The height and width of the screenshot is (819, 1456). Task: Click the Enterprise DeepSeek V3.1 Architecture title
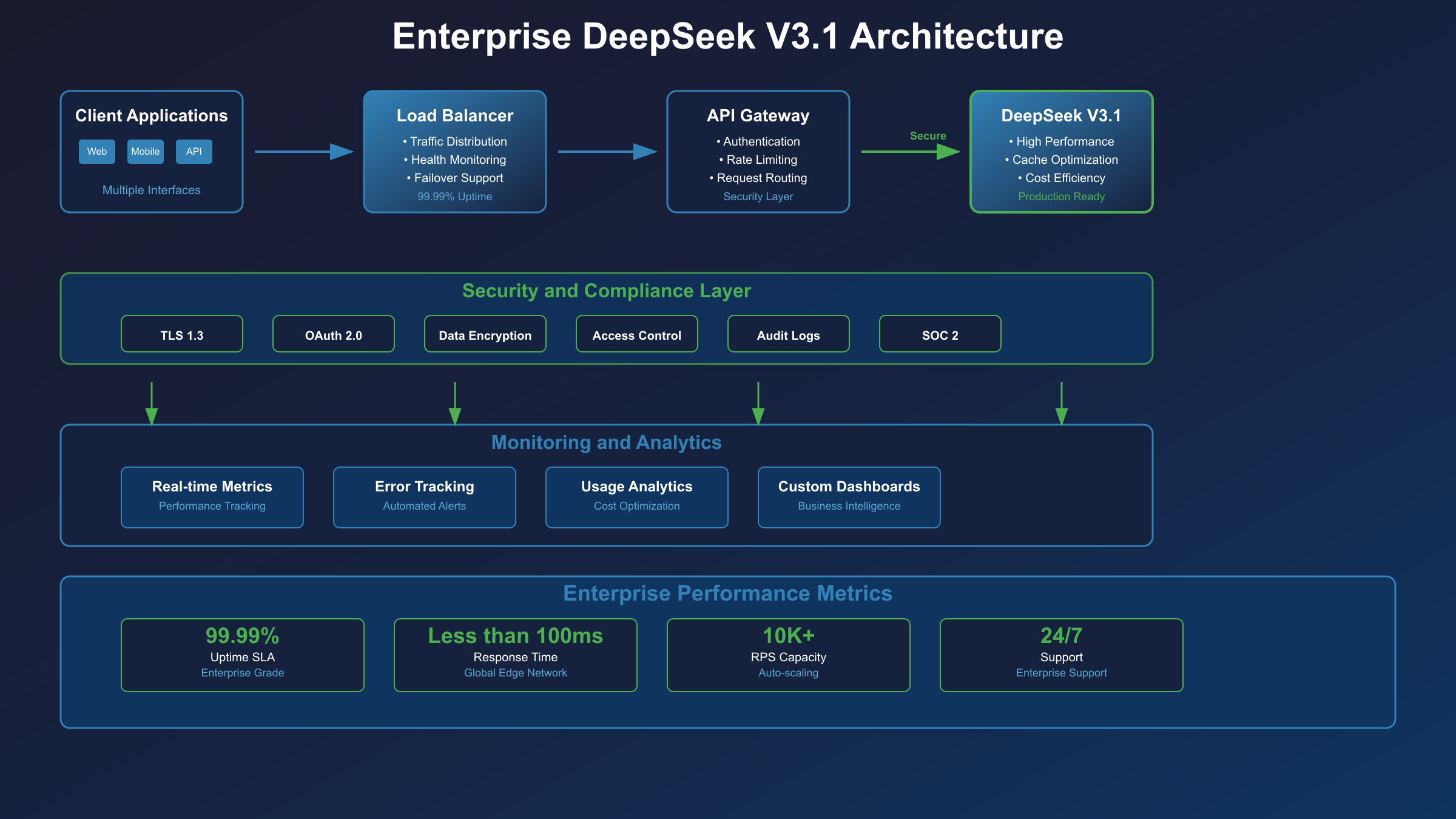click(x=728, y=36)
